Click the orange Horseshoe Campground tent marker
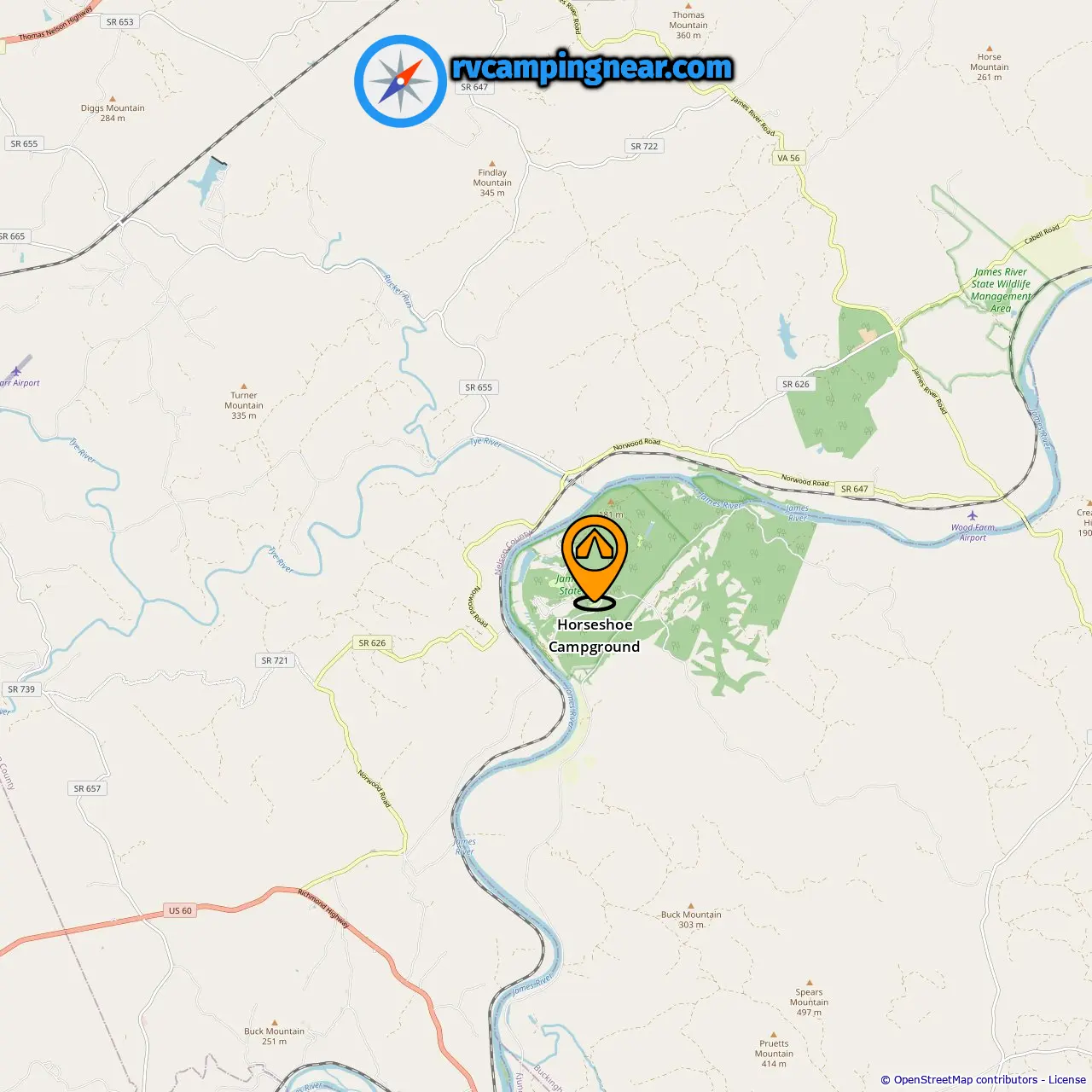This screenshot has width=1092, height=1092. click(595, 562)
